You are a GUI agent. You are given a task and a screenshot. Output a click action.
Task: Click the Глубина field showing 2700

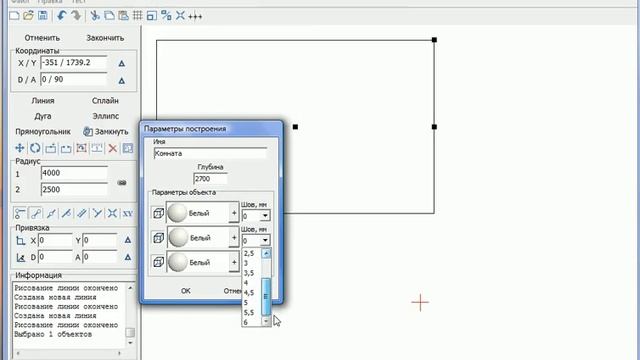[x=210, y=179]
